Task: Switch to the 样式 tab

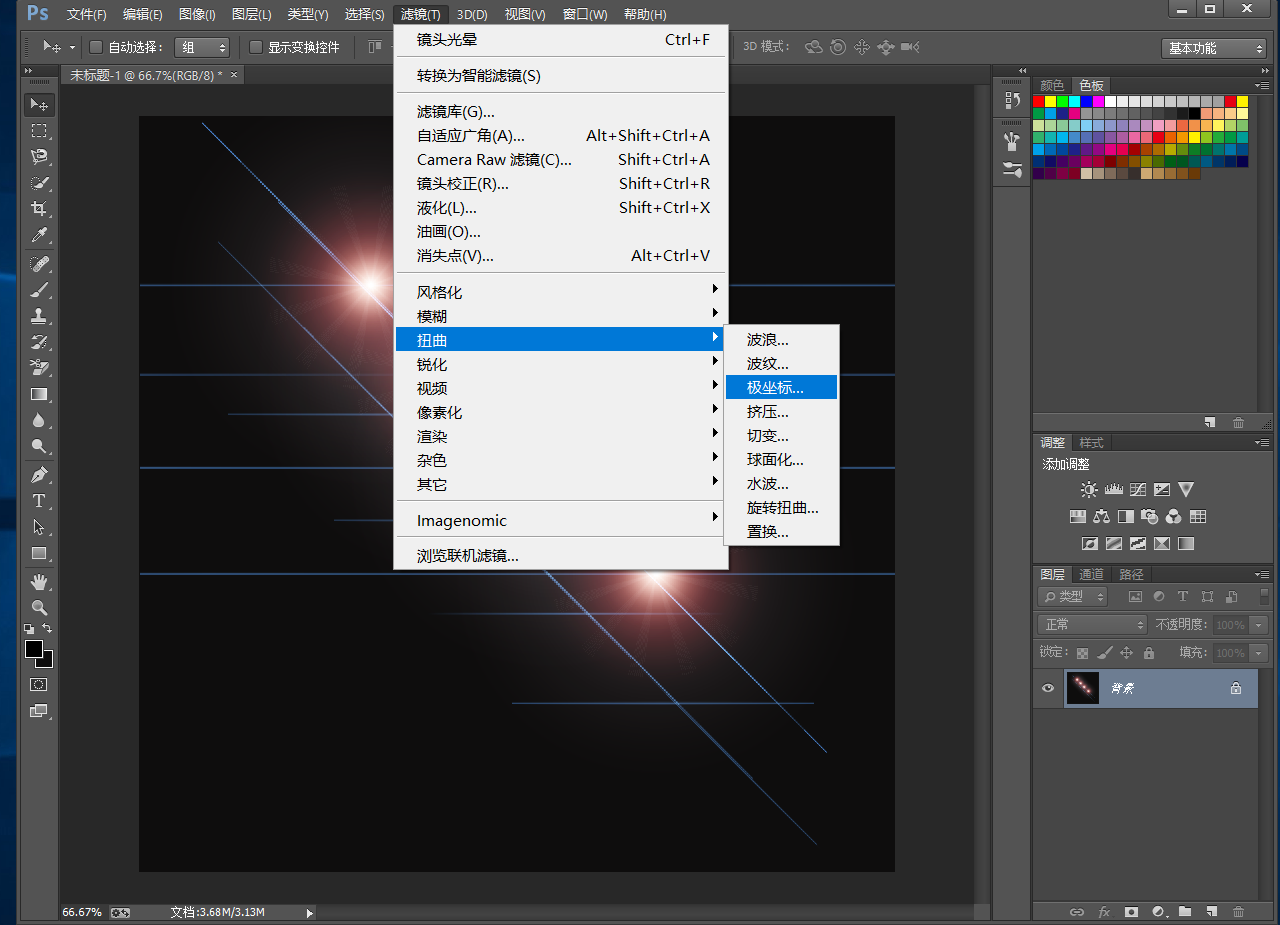Action: (1091, 443)
